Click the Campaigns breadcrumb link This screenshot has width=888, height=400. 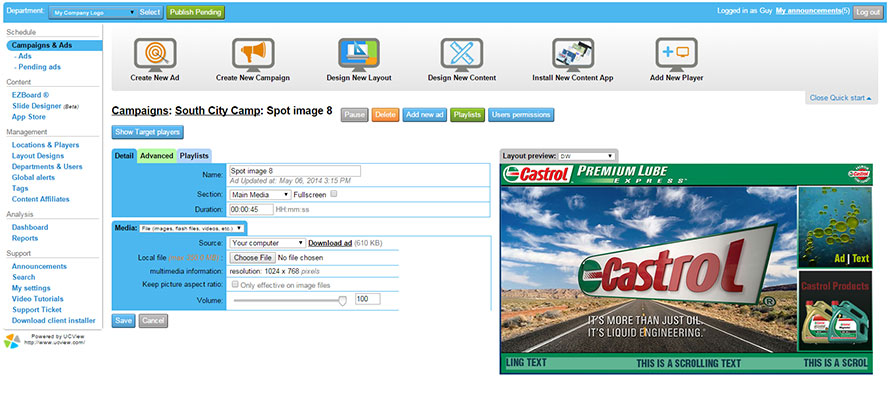click(140, 110)
